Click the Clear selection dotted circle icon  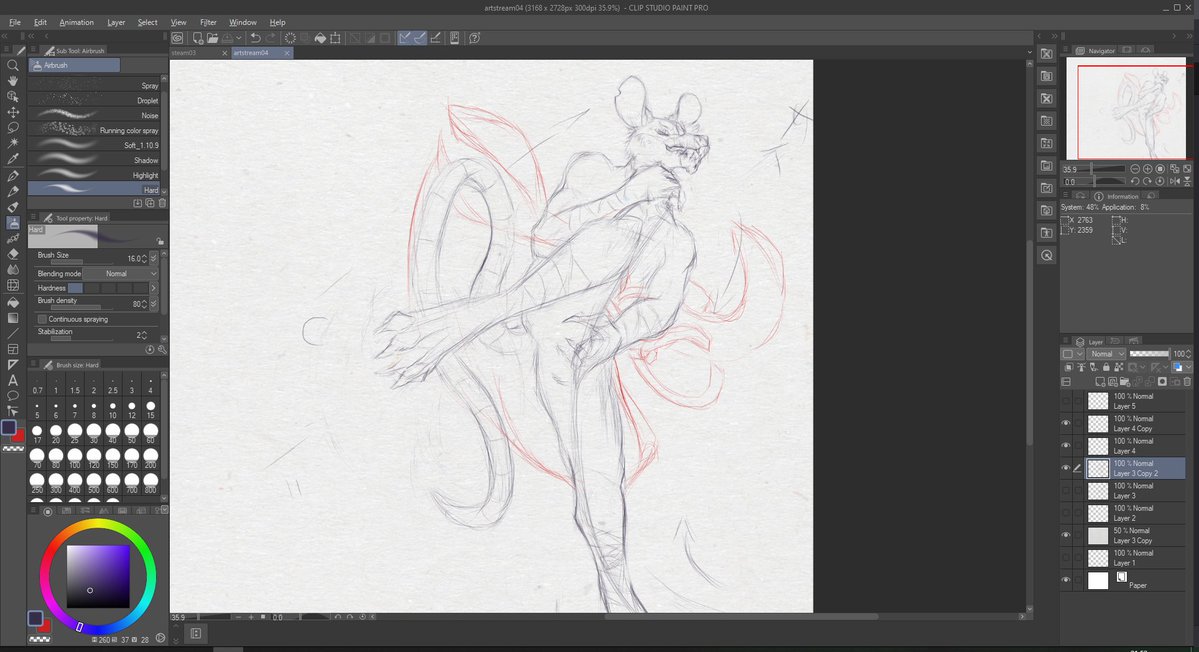[291, 37]
